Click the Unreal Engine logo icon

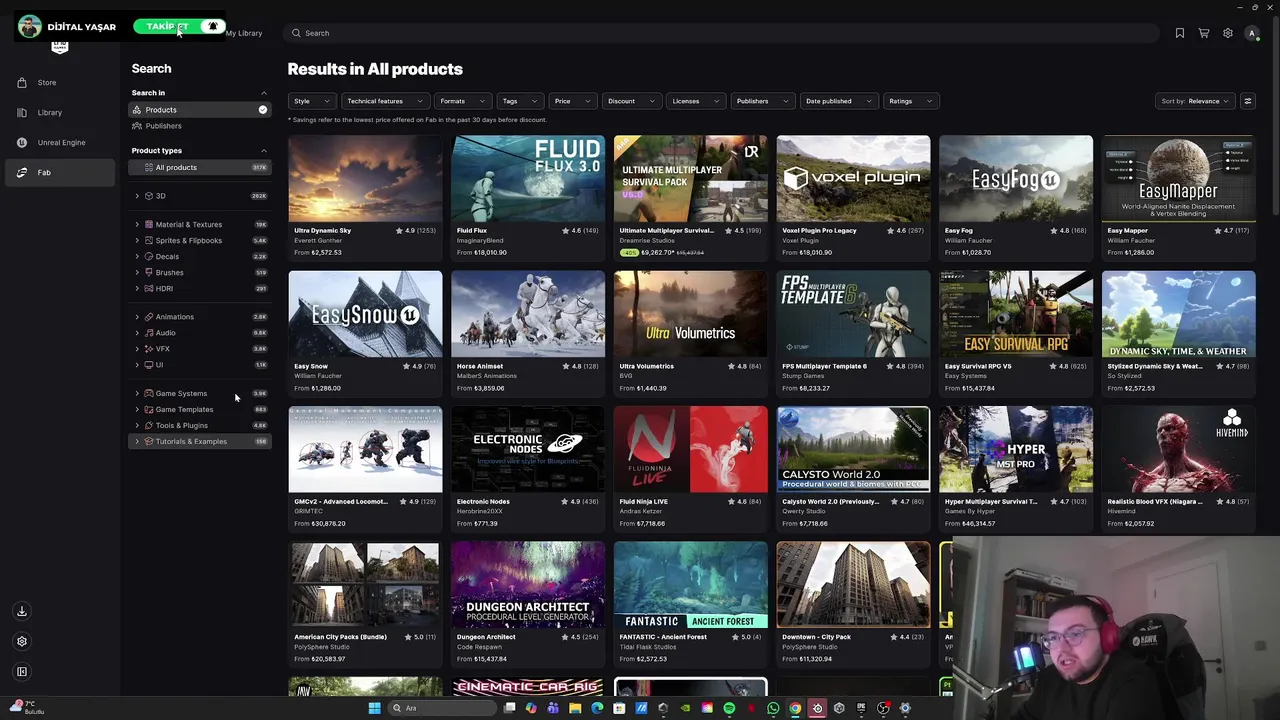(x=22, y=142)
